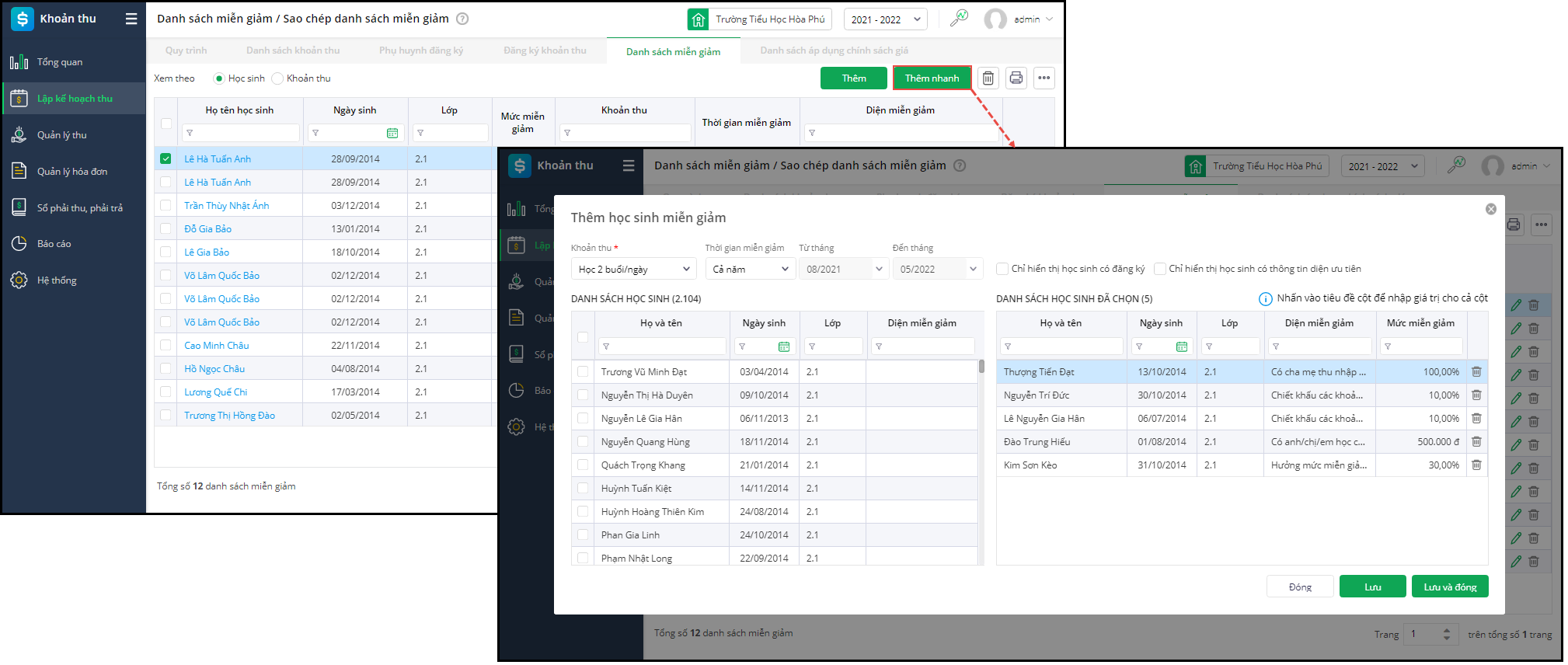Remove Kim Sơn Kèo from selected students
Screen dimensions: 1568x665
[x=1476, y=465]
